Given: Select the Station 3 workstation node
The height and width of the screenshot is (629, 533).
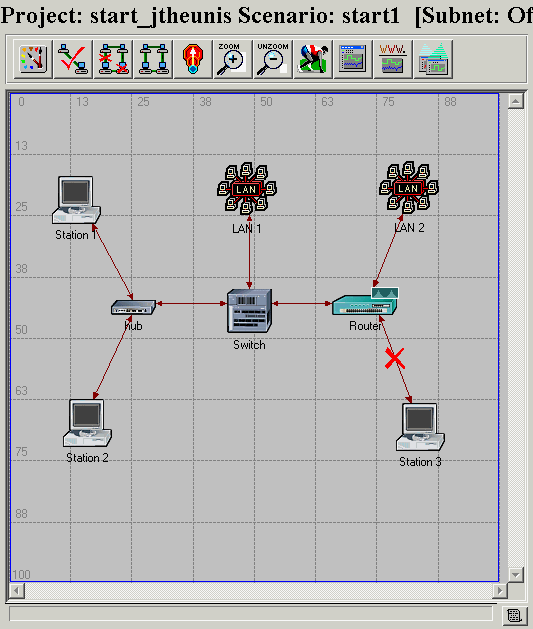Looking at the screenshot, I should [420, 427].
